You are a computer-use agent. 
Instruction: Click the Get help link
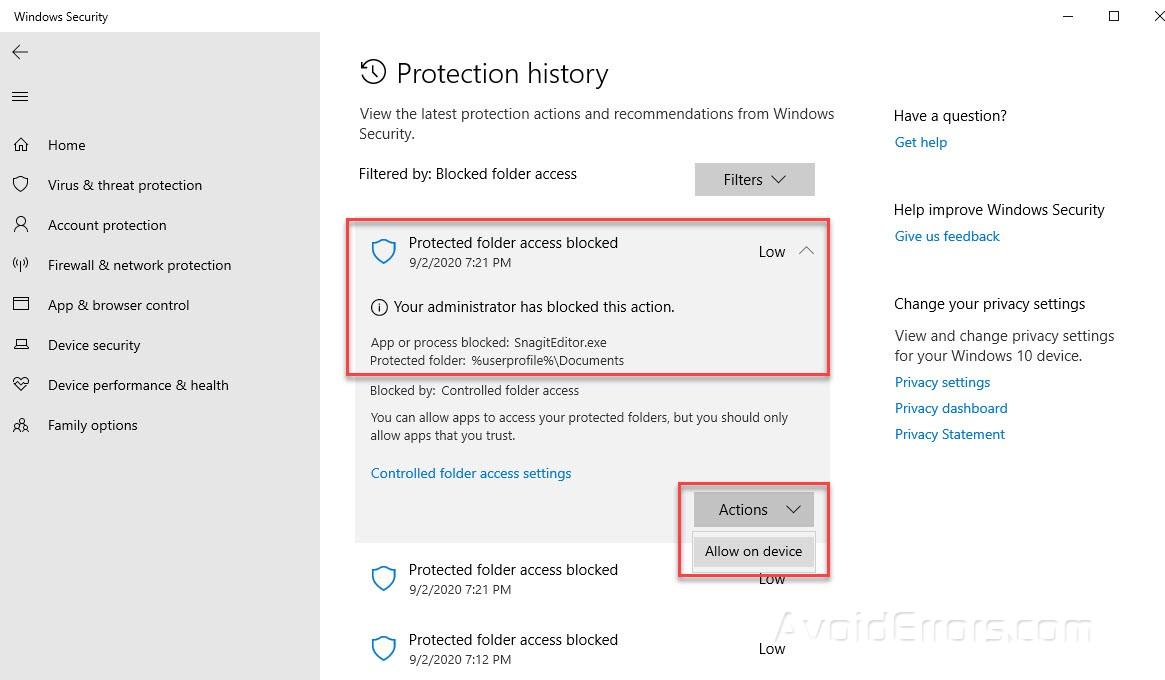pyautogui.click(x=920, y=142)
